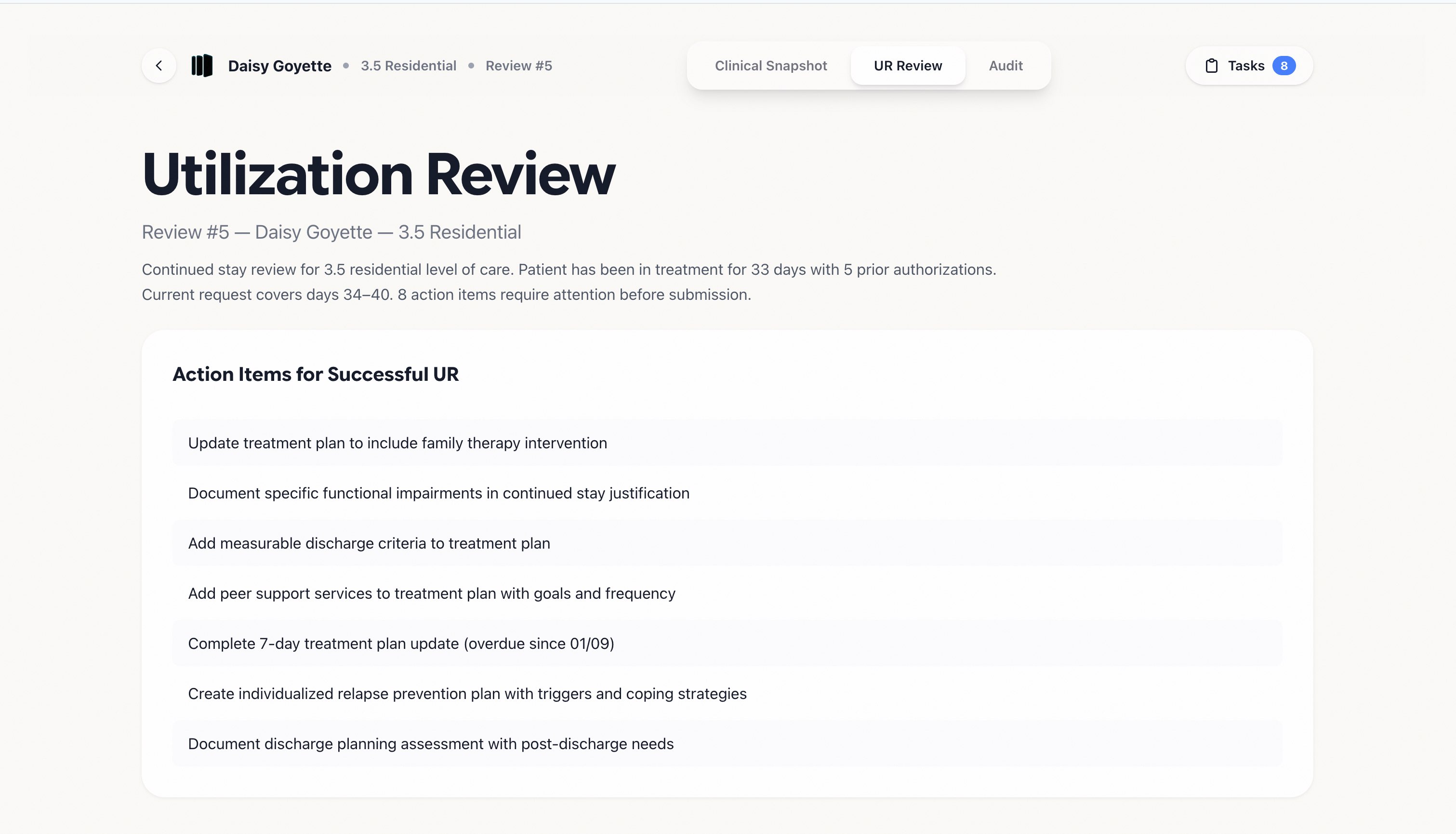Select the functional impairments action item

(438, 493)
